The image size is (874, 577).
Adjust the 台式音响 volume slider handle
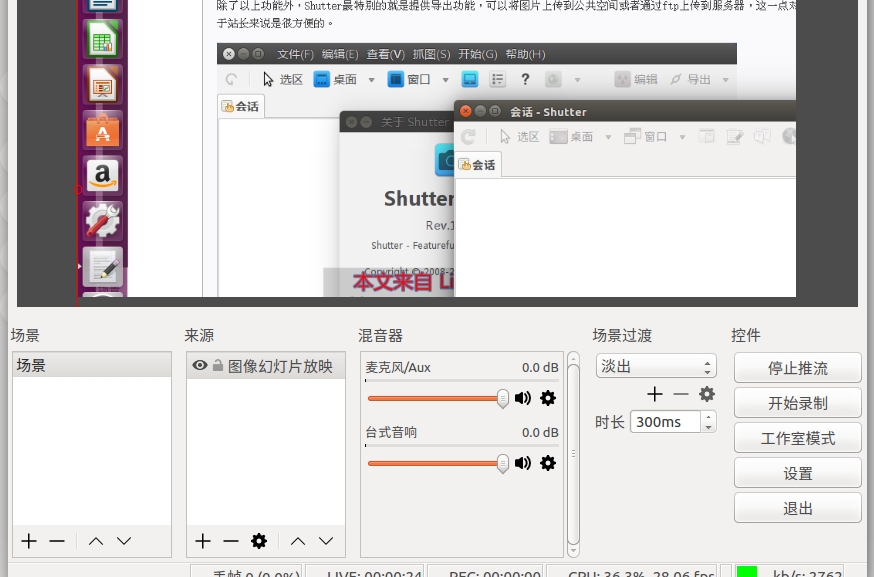tap(502, 464)
